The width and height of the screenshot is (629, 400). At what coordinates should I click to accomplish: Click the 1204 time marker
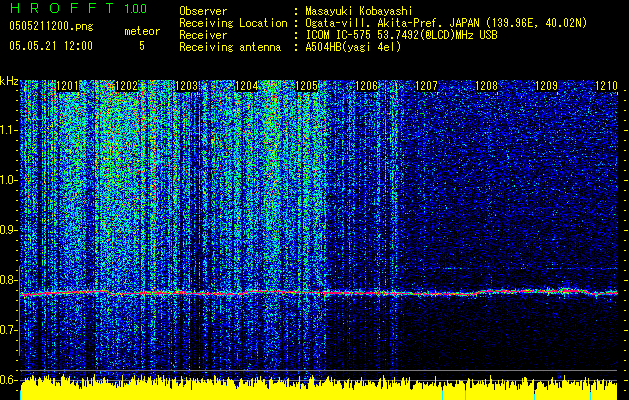pyautogui.click(x=246, y=86)
